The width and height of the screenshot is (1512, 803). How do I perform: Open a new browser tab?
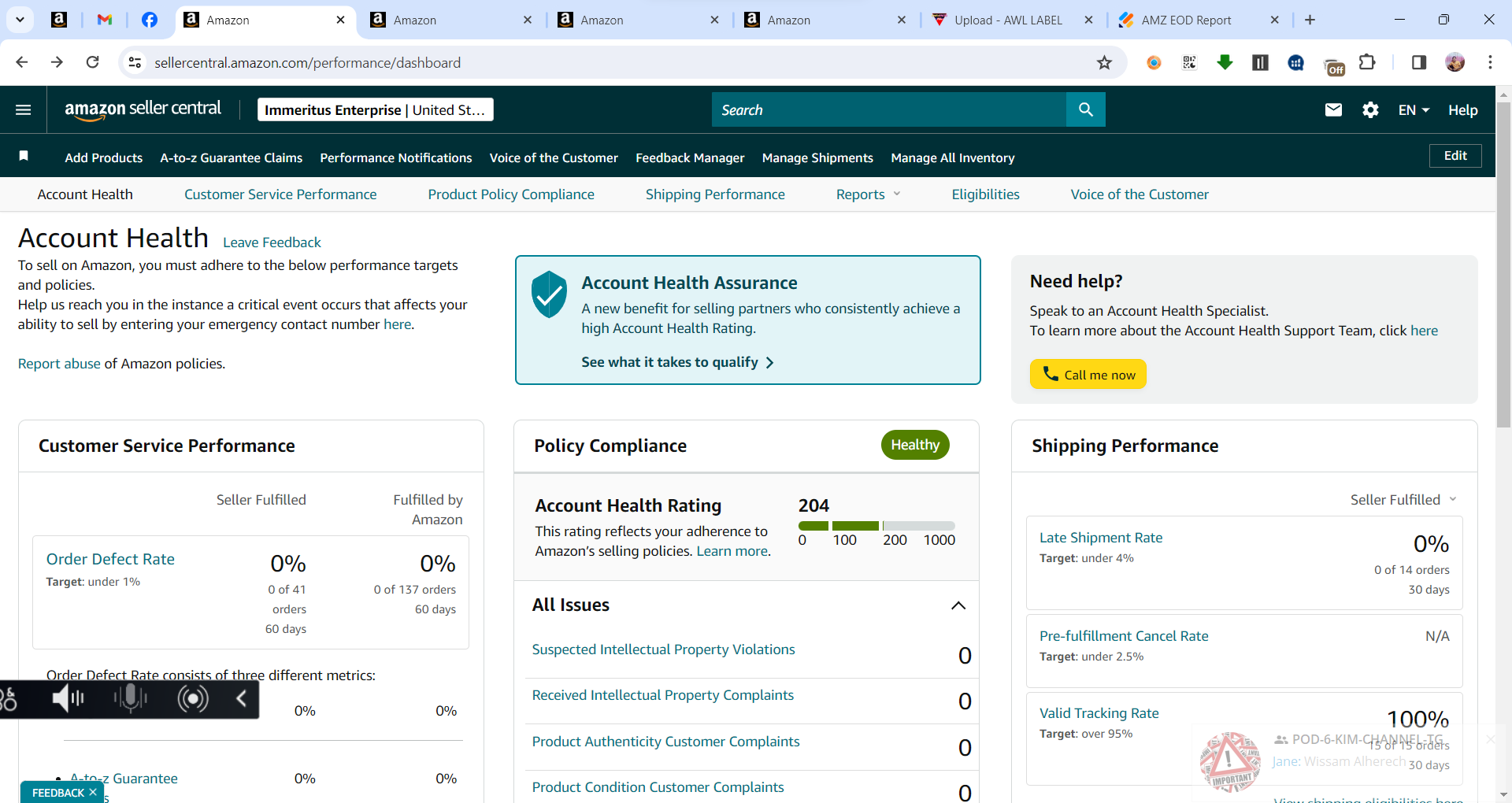coord(1310,20)
